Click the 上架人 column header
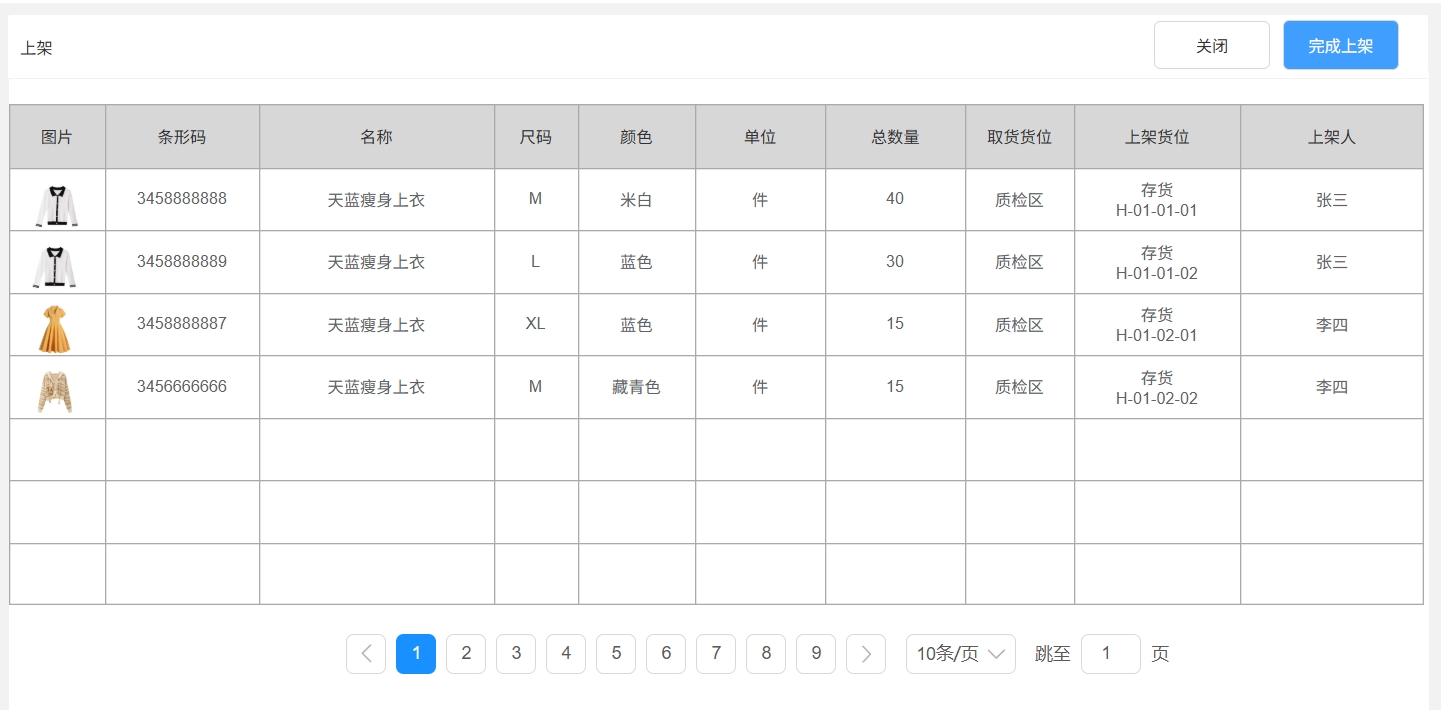1441x710 pixels. [x=1332, y=137]
